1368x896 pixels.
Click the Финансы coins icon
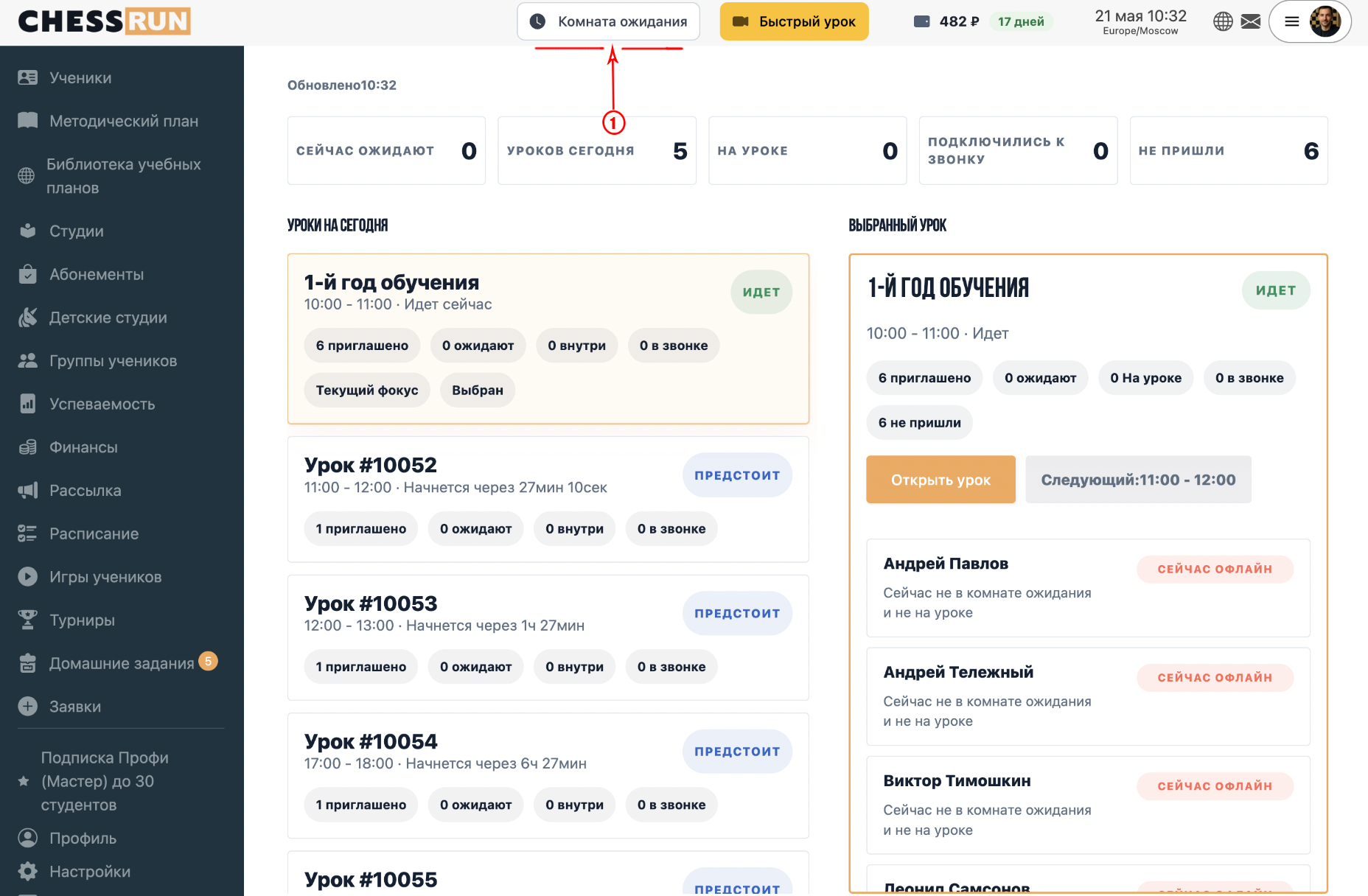(x=27, y=447)
